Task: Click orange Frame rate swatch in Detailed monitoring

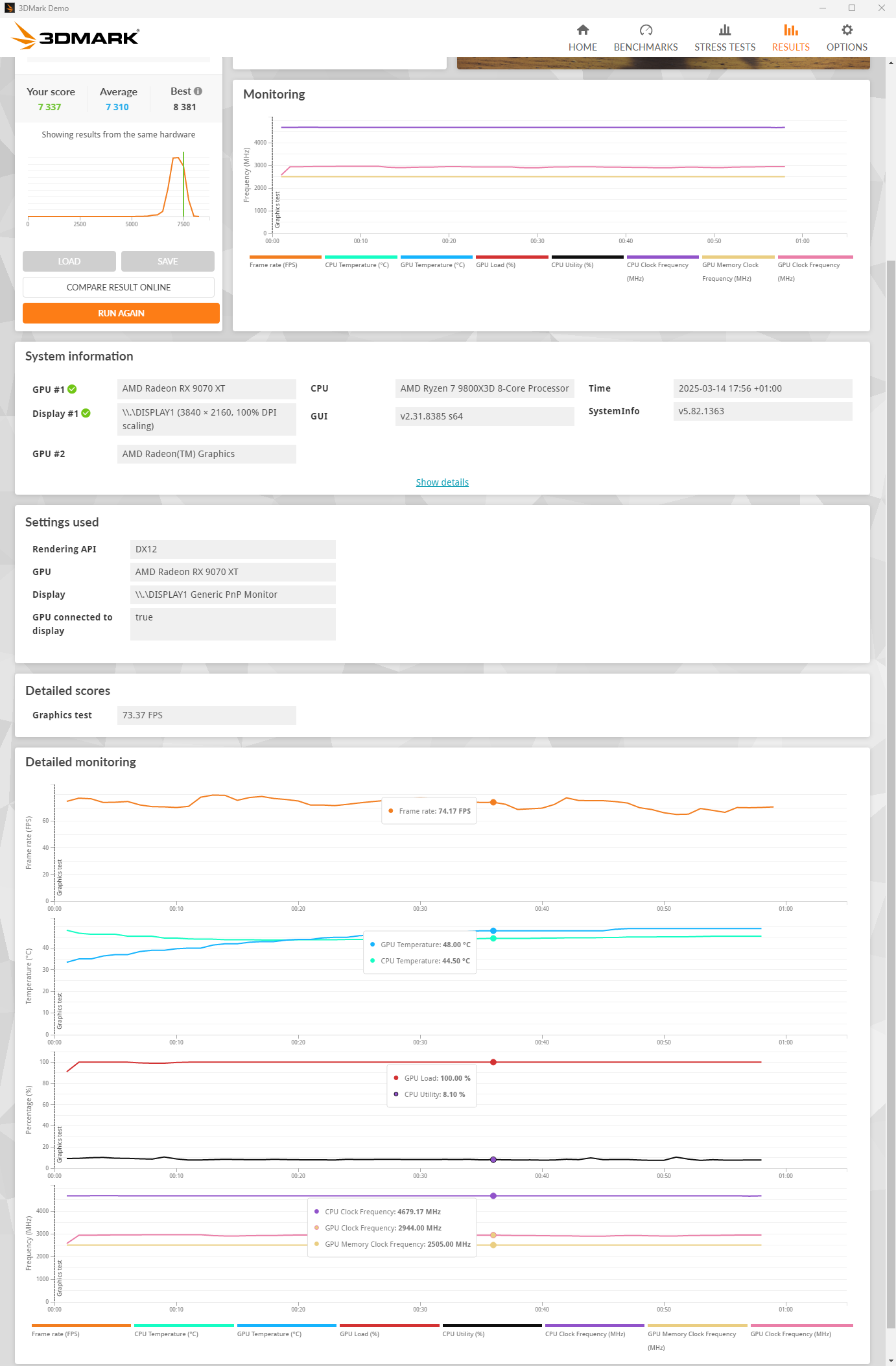Action: click(81, 1325)
